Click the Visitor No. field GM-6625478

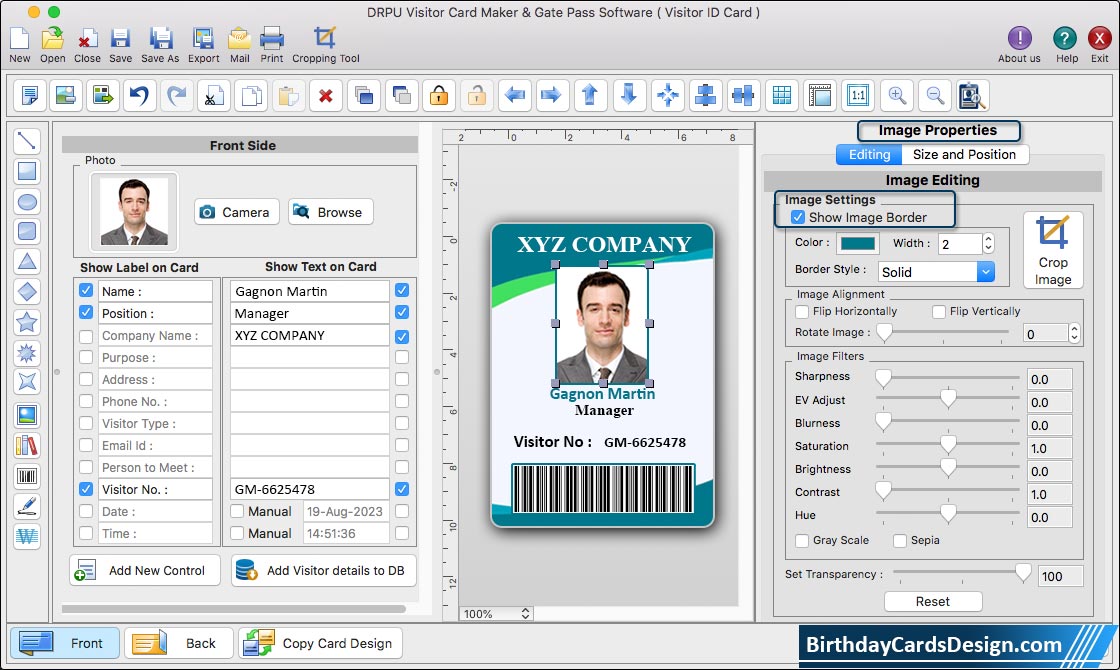coord(309,489)
